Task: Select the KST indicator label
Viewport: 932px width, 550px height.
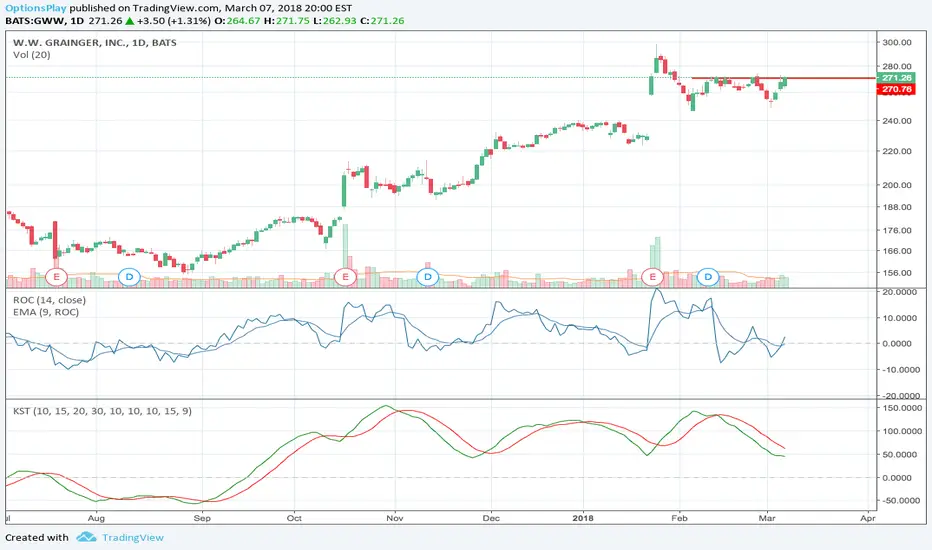Action: coord(102,411)
